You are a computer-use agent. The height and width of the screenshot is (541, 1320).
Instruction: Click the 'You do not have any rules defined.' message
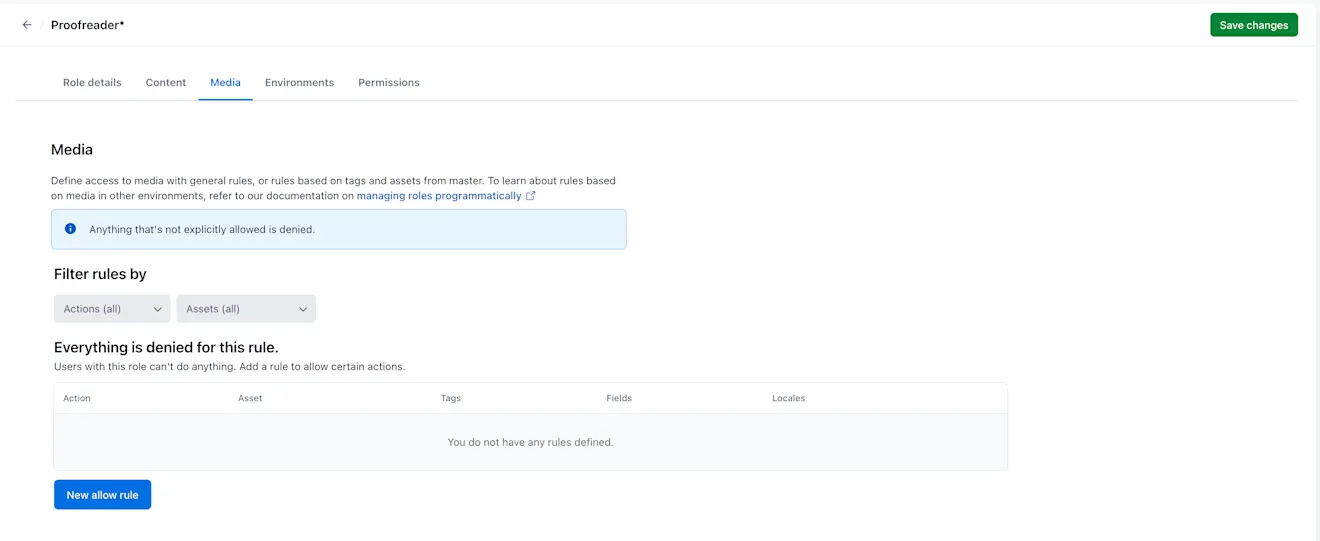click(x=530, y=442)
